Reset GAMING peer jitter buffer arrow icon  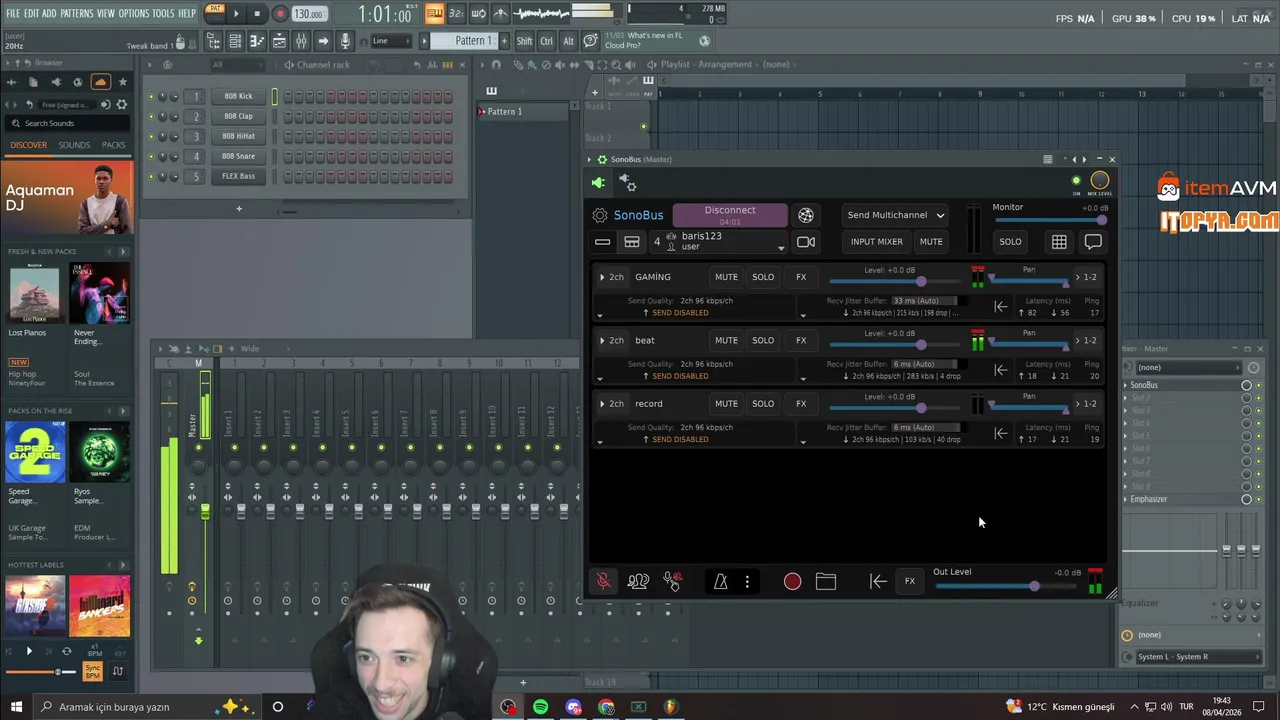click(x=1001, y=307)
